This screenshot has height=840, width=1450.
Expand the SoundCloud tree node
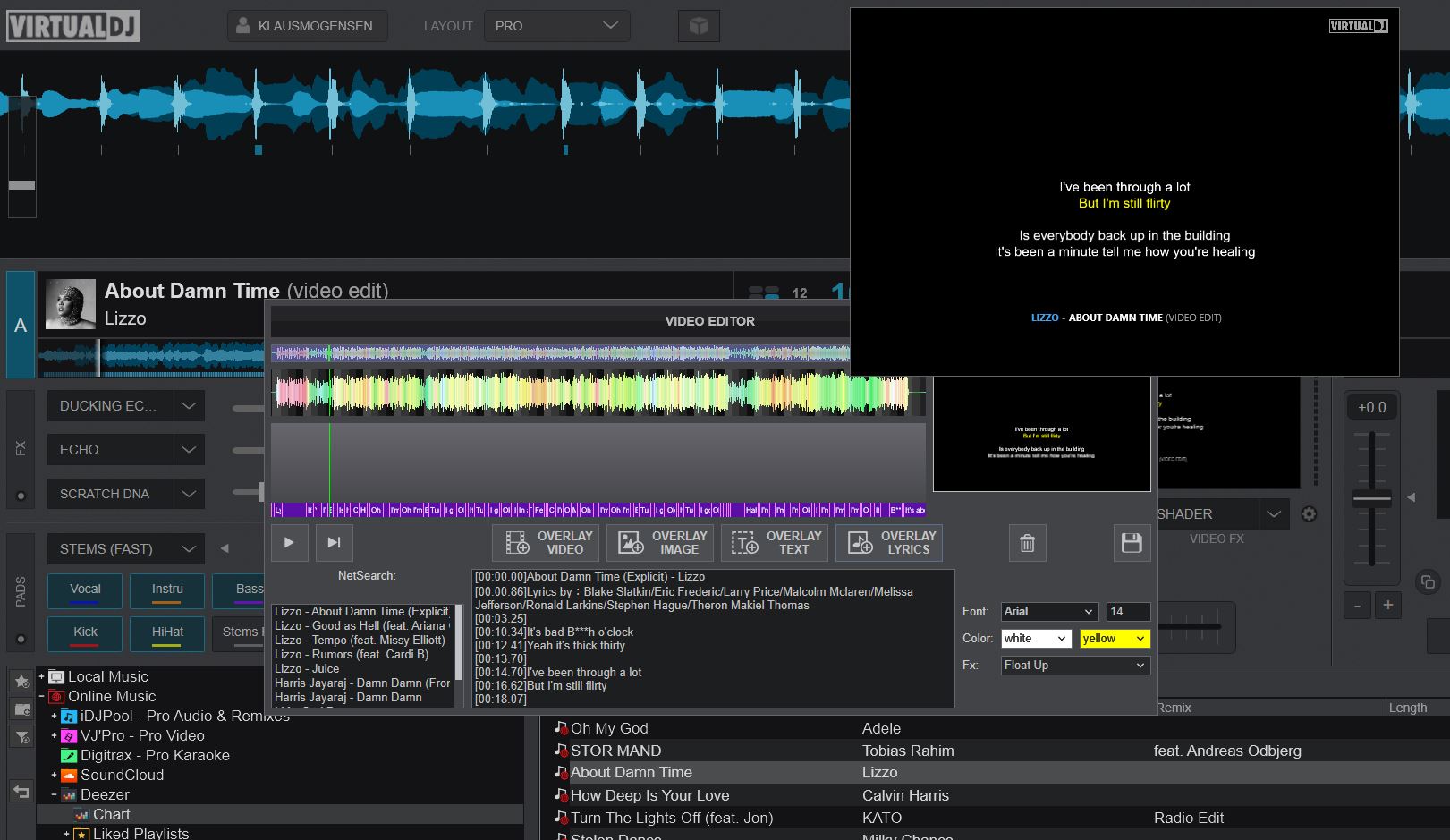(54, 775)
